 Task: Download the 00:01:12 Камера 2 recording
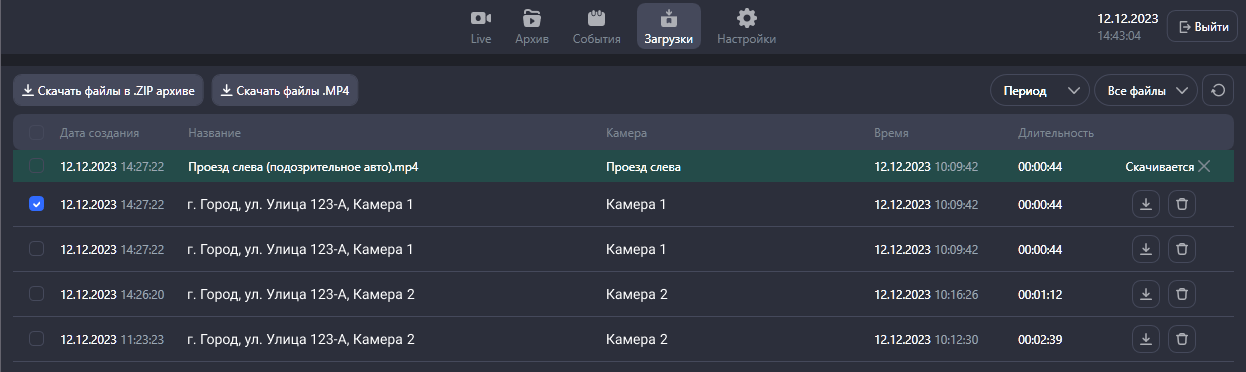point(1146,294)
